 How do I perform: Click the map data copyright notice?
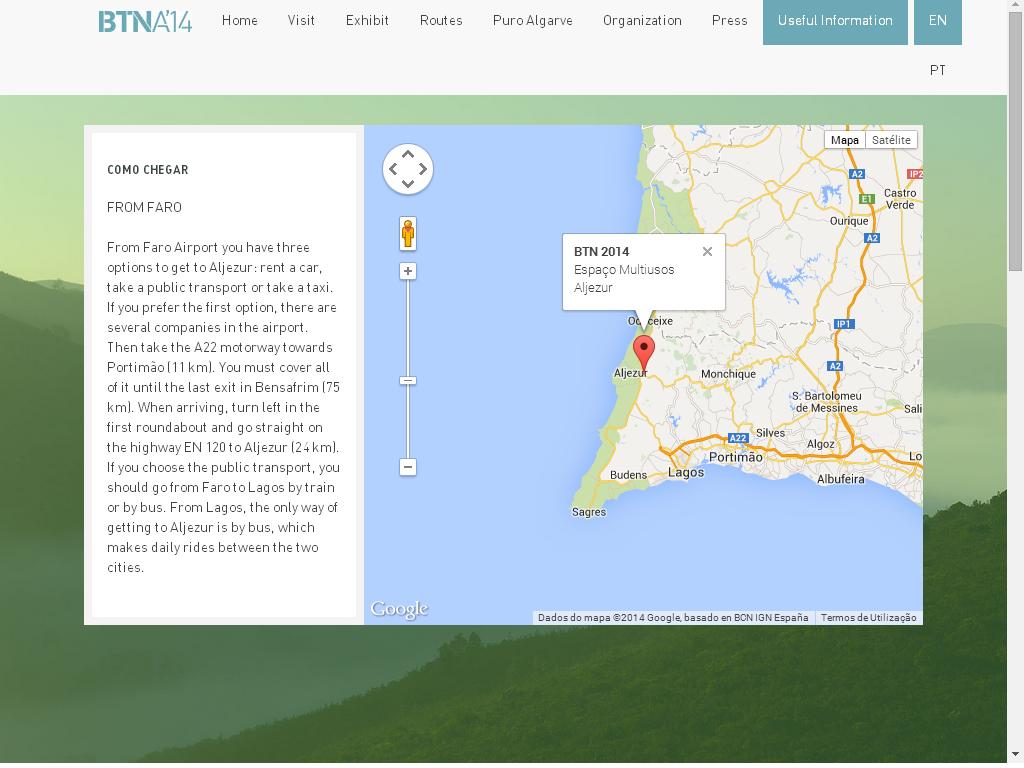tap(673, 618)
